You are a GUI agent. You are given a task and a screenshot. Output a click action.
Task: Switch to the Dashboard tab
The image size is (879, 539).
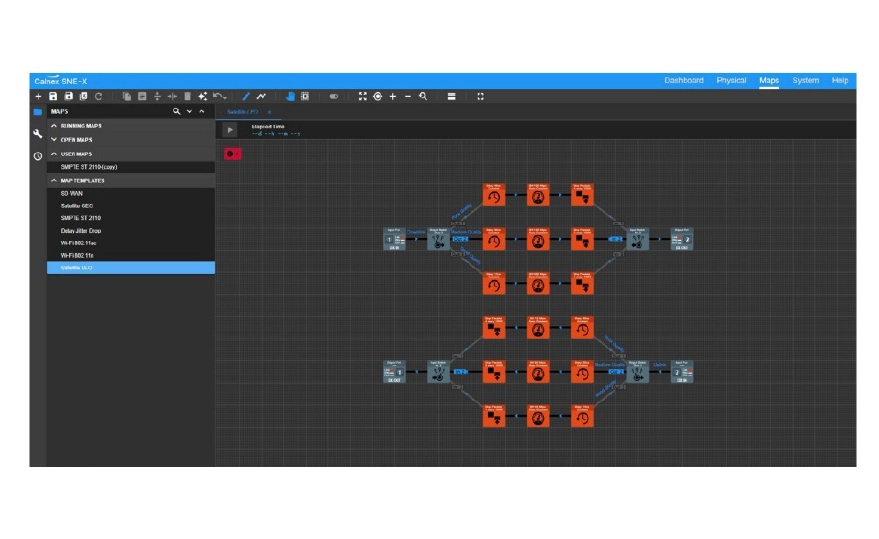tap(684, 80)
